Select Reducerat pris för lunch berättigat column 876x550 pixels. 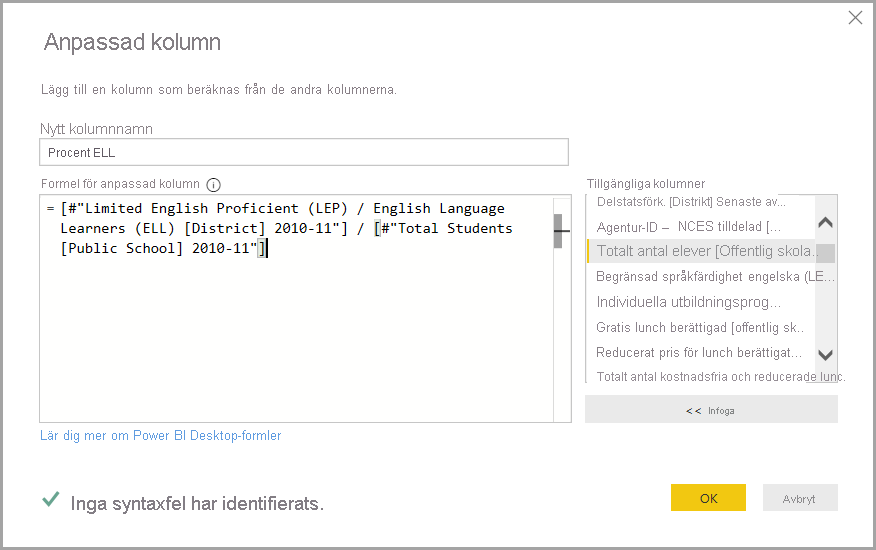[x=700, y=353]
